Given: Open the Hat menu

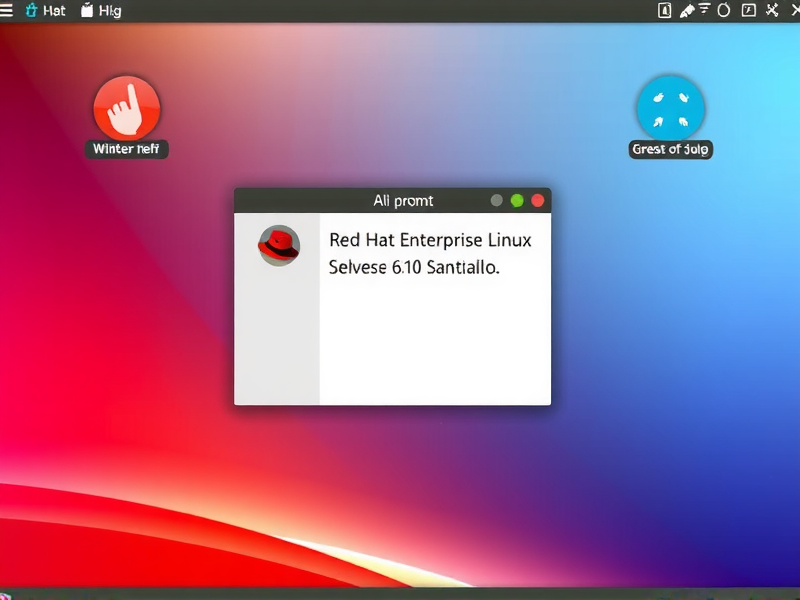Looking at the screenshot, I should [47, 11].
